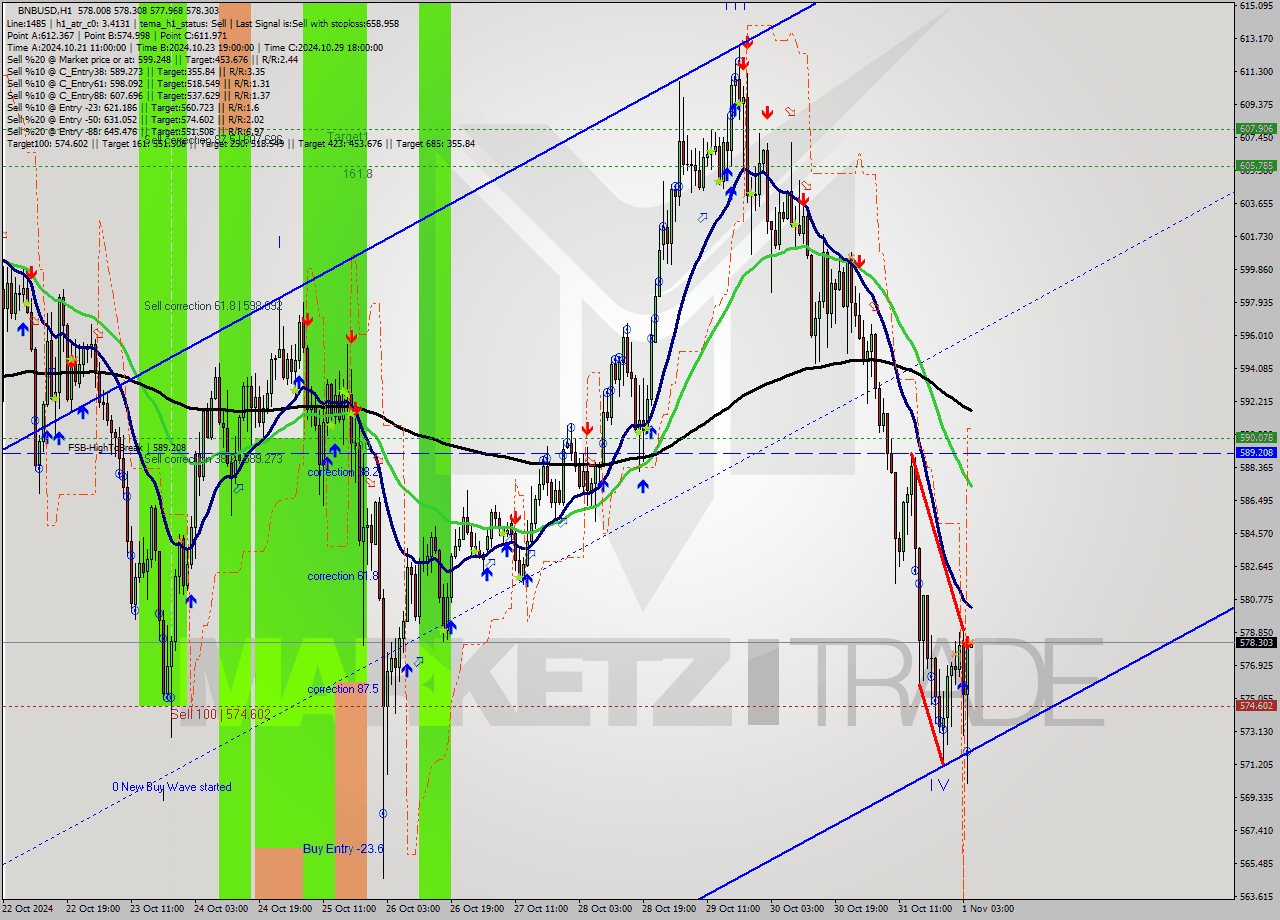Click 580.720 on the price axis

[1256, 600]
